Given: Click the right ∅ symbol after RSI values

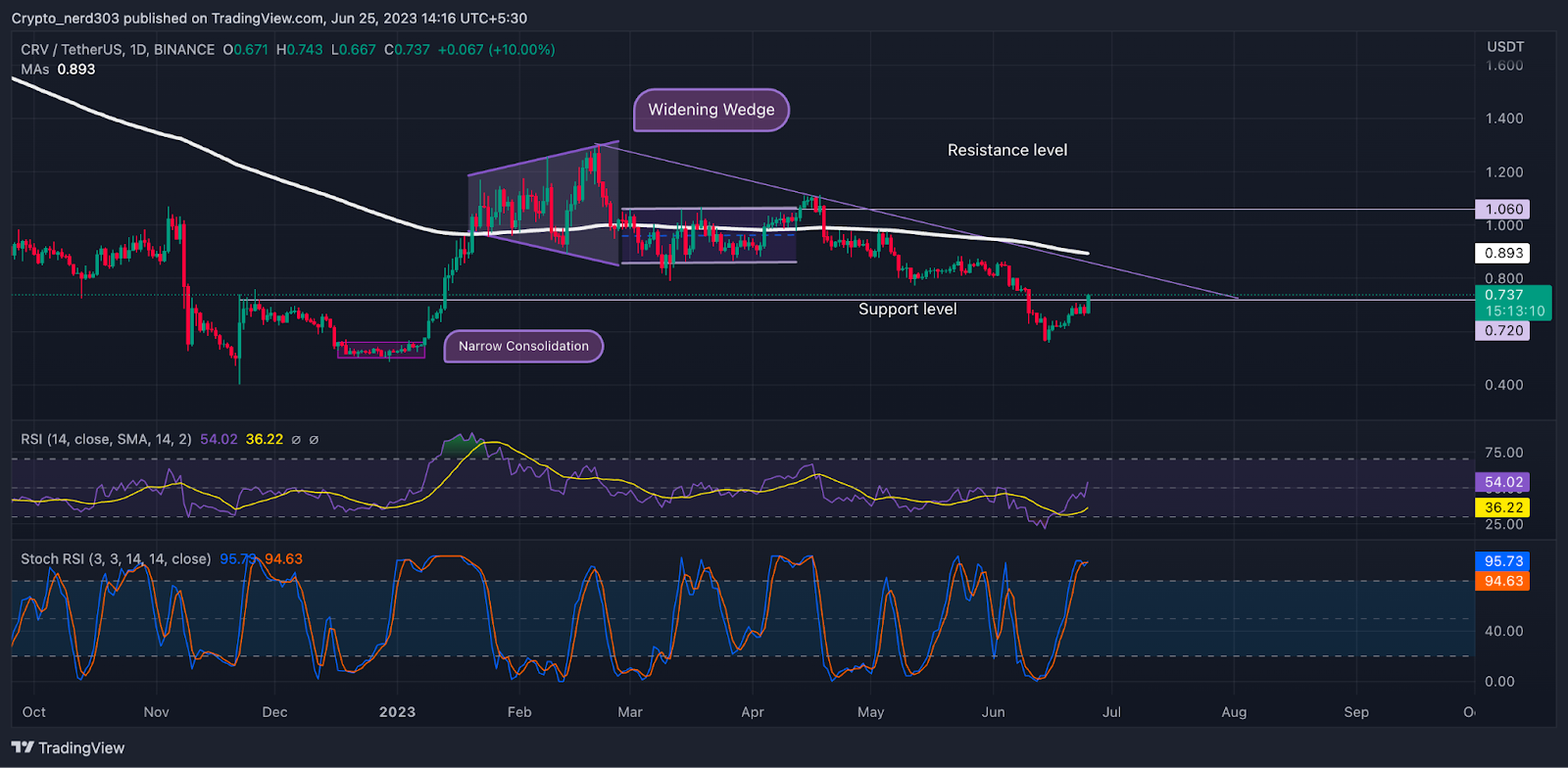Looking at the screenshot, I should click(x=314, y=440).
